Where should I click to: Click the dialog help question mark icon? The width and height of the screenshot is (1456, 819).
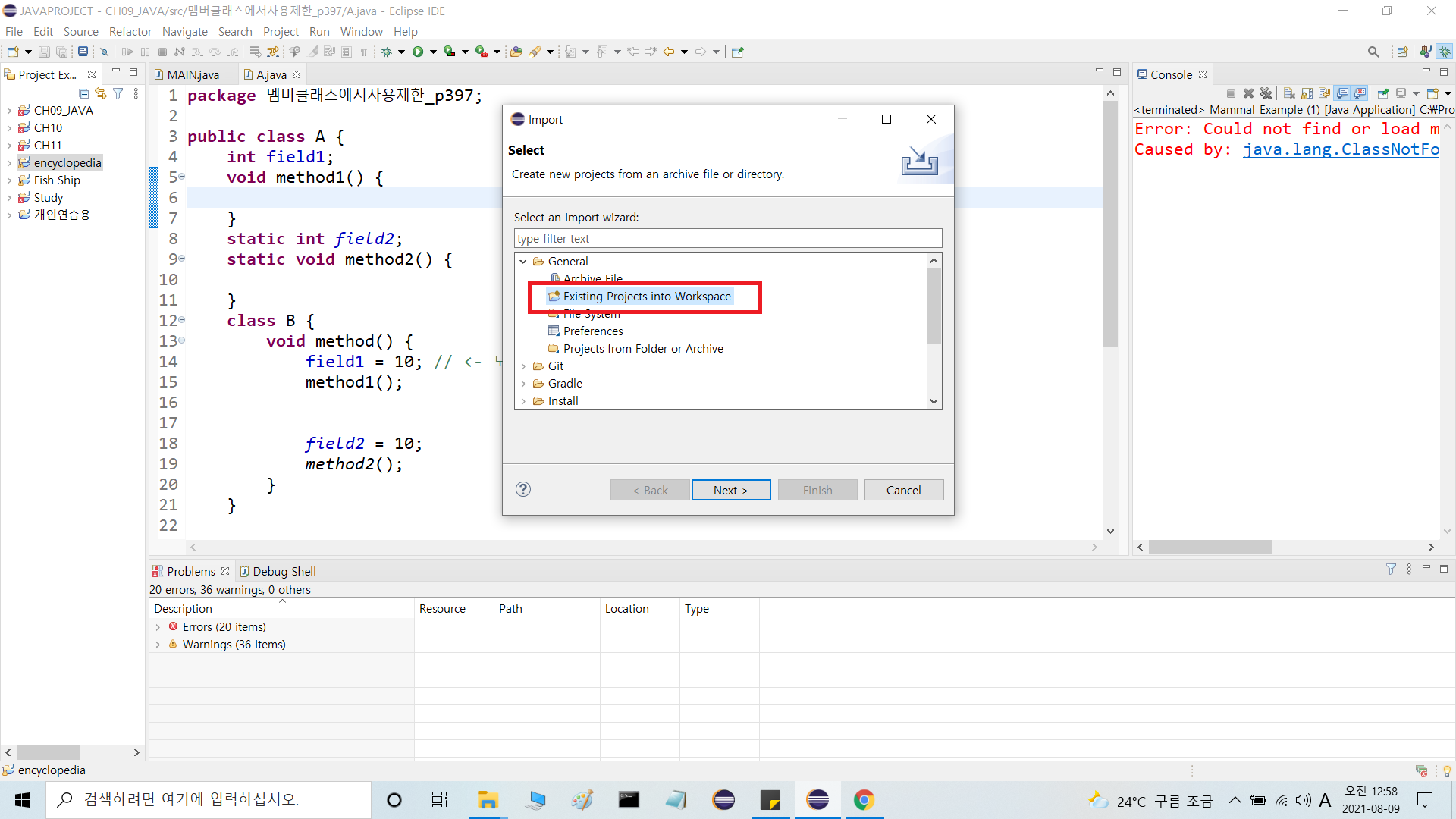click(x=523, y=489)
